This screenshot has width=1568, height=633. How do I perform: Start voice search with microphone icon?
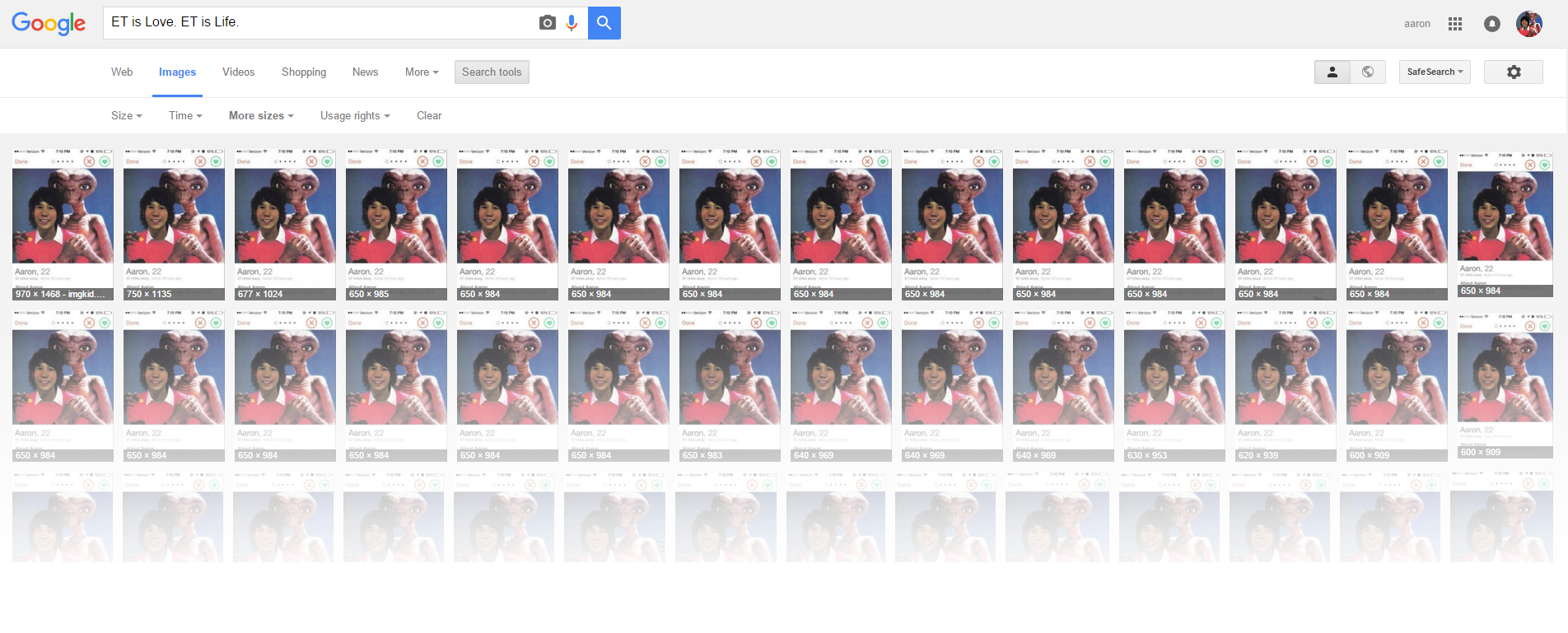tap(572, 23)
